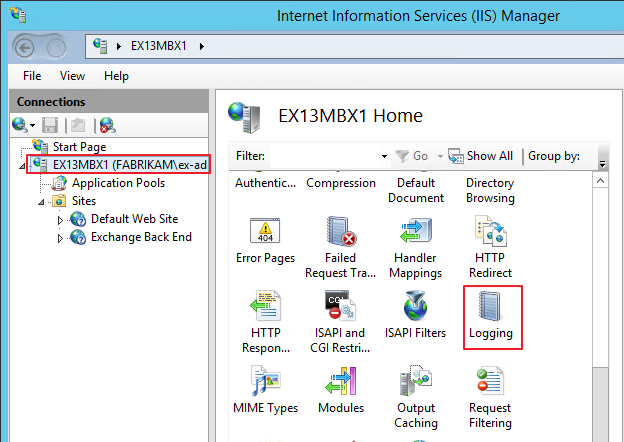Click the Forward navigation button
The image size is (624, 442).
pos(57,48)
